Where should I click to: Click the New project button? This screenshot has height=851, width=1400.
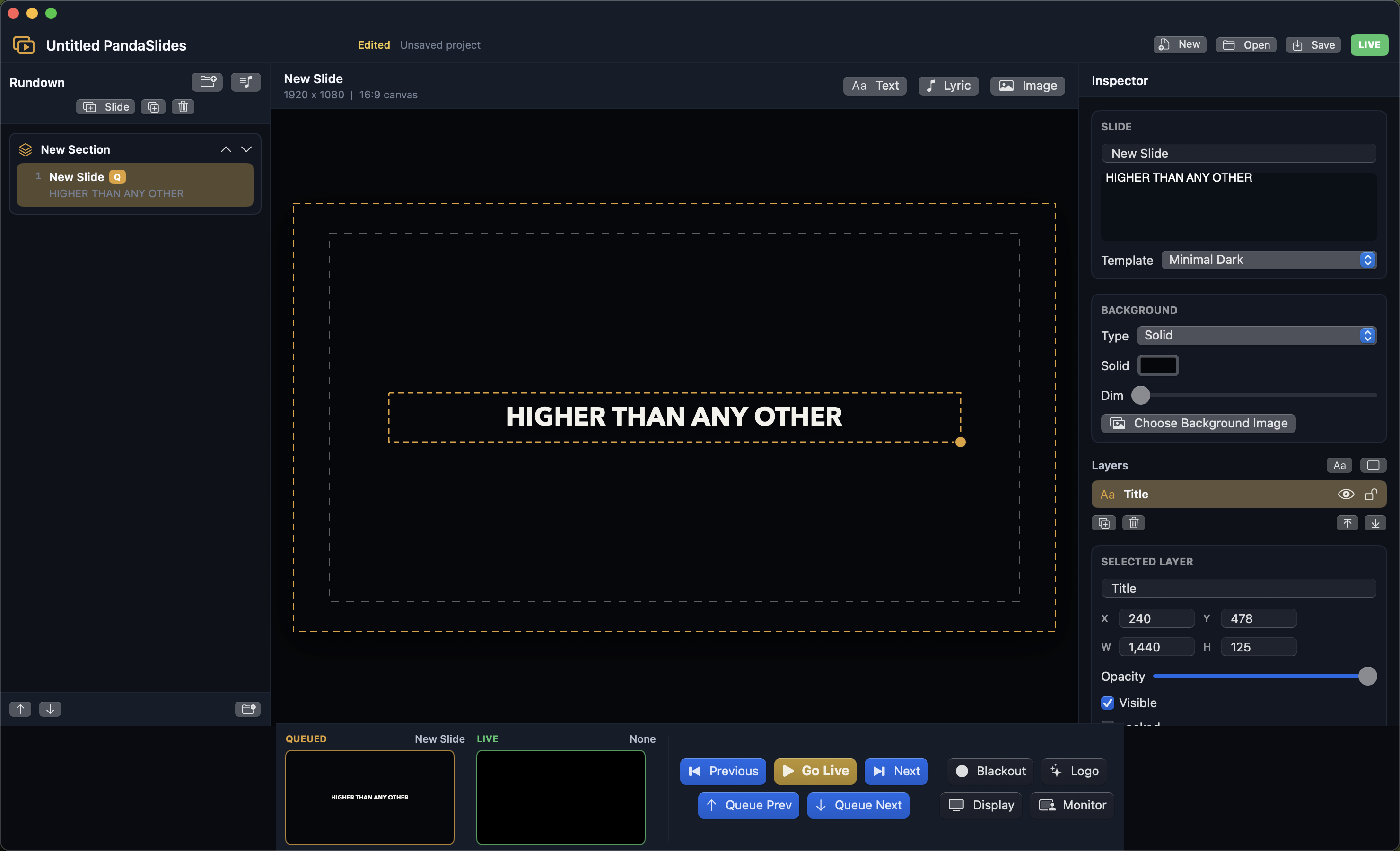(1180, 45)
